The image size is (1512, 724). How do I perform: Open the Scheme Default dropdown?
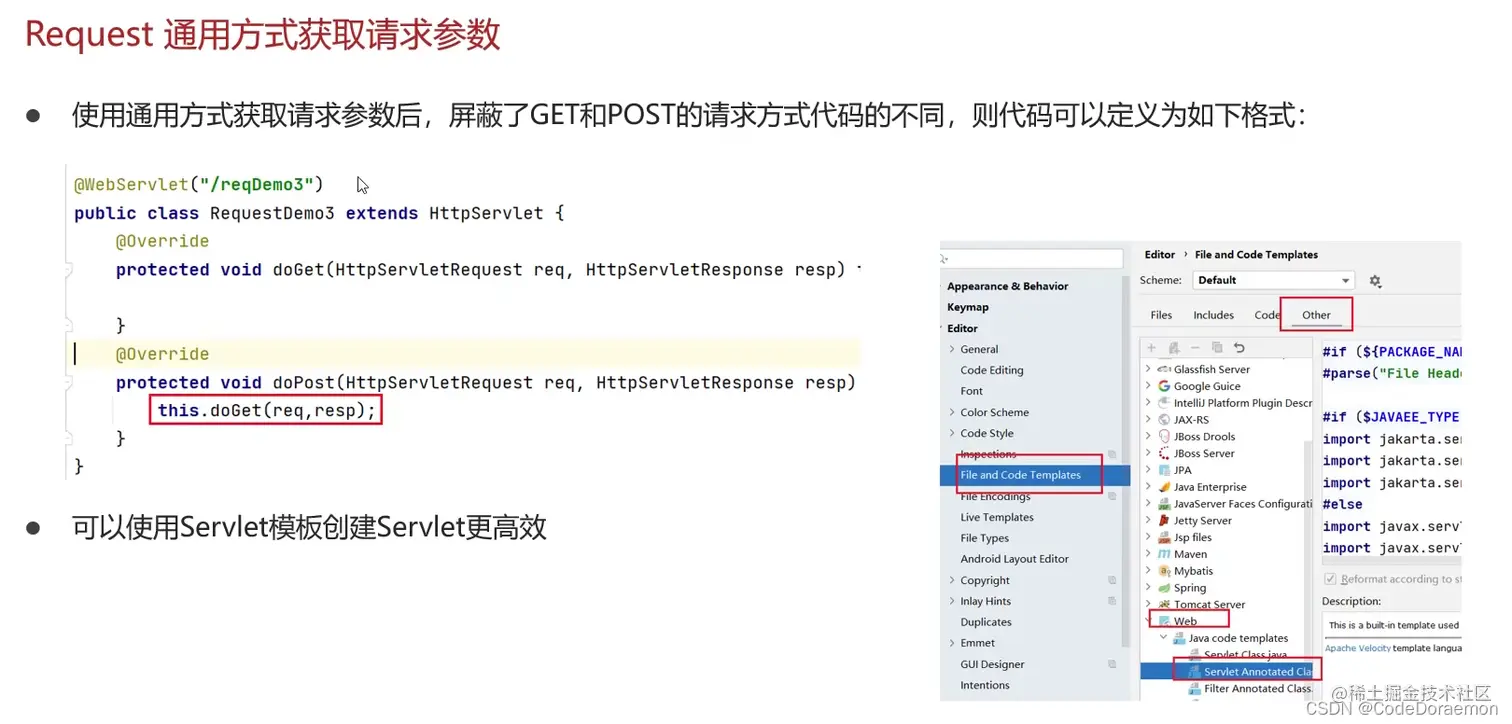[1274, 281]
